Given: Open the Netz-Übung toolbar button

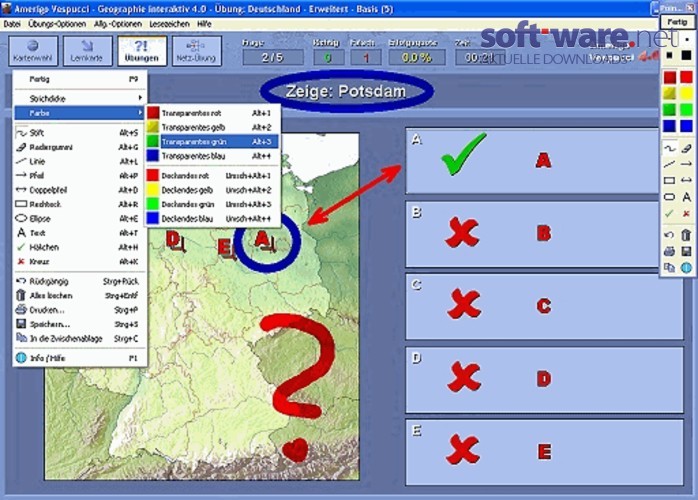Looking at the screenshot, I should point(196,51).
